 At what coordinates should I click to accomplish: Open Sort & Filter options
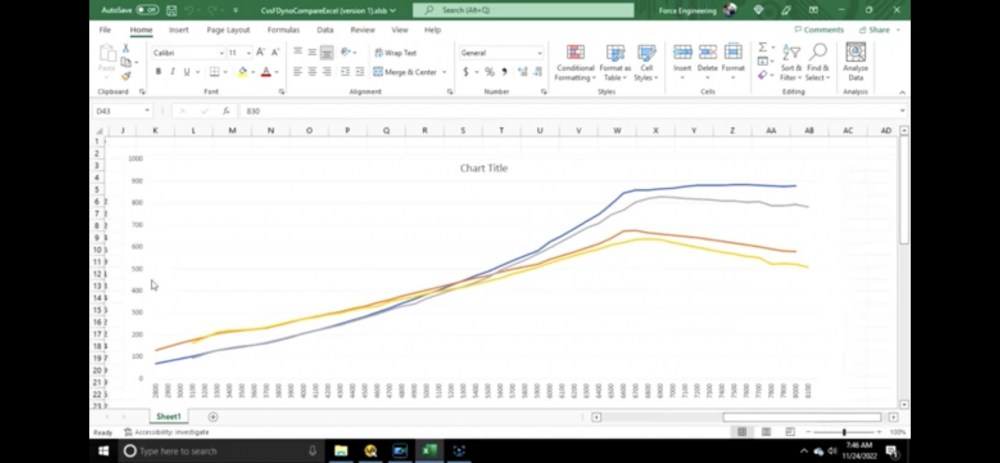pyautogui.click(x=790, y=62)
